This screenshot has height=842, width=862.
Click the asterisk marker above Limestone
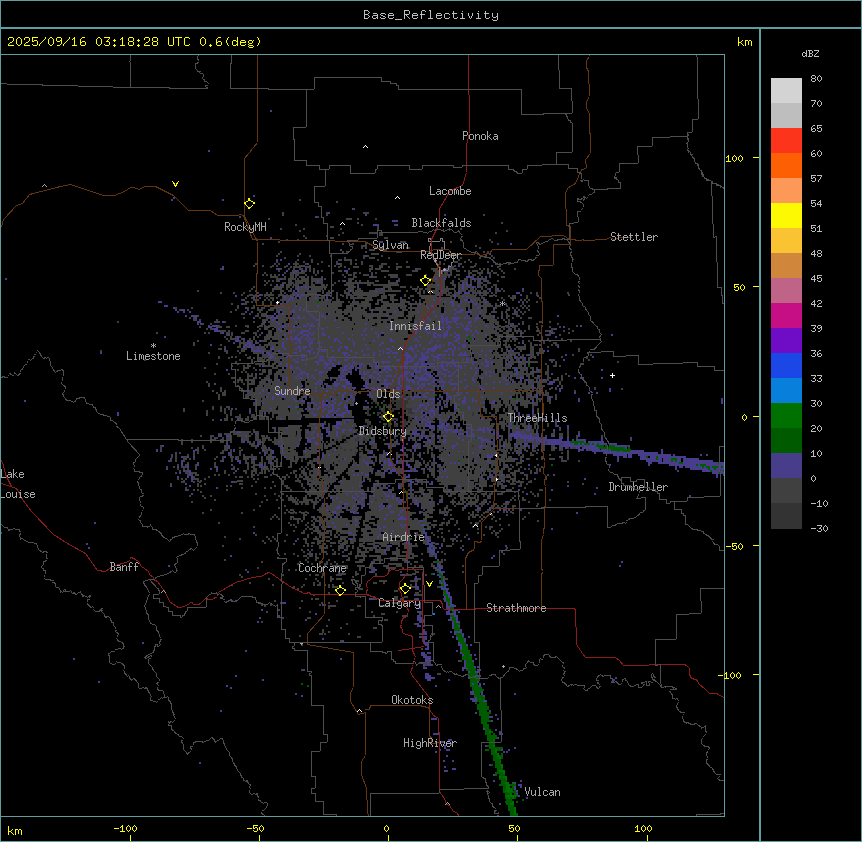153,346
